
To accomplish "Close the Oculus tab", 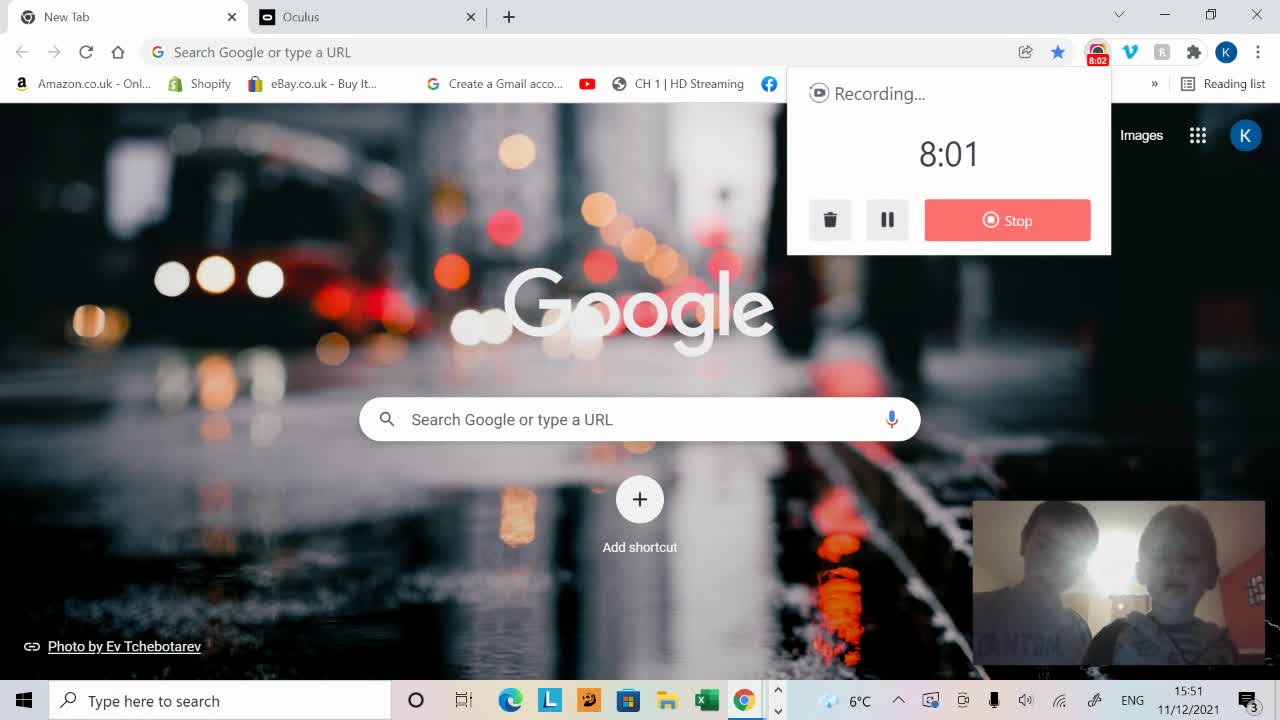I will pyautogui.click(x=472, y=17).
